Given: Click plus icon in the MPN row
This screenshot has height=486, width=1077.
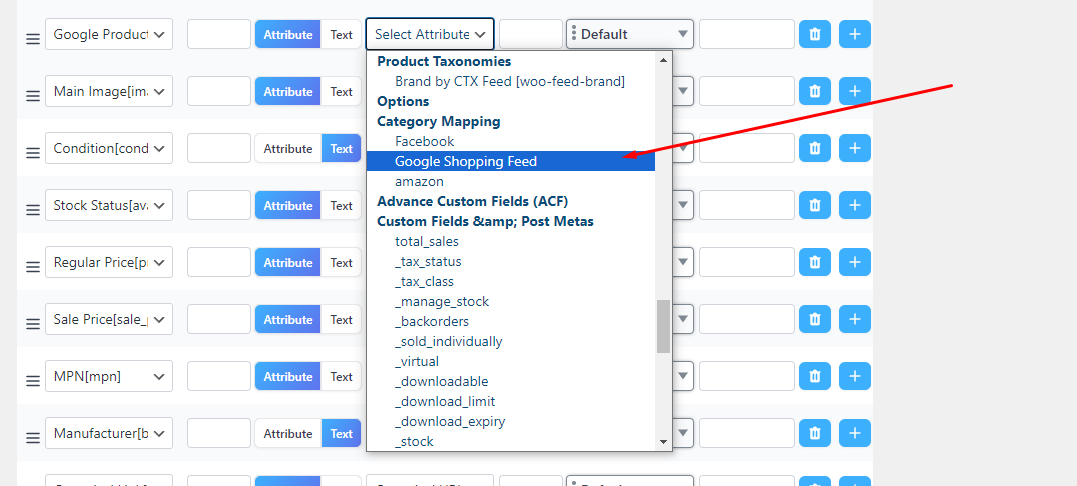Looking at the screenshot, I should click(854, 376).
